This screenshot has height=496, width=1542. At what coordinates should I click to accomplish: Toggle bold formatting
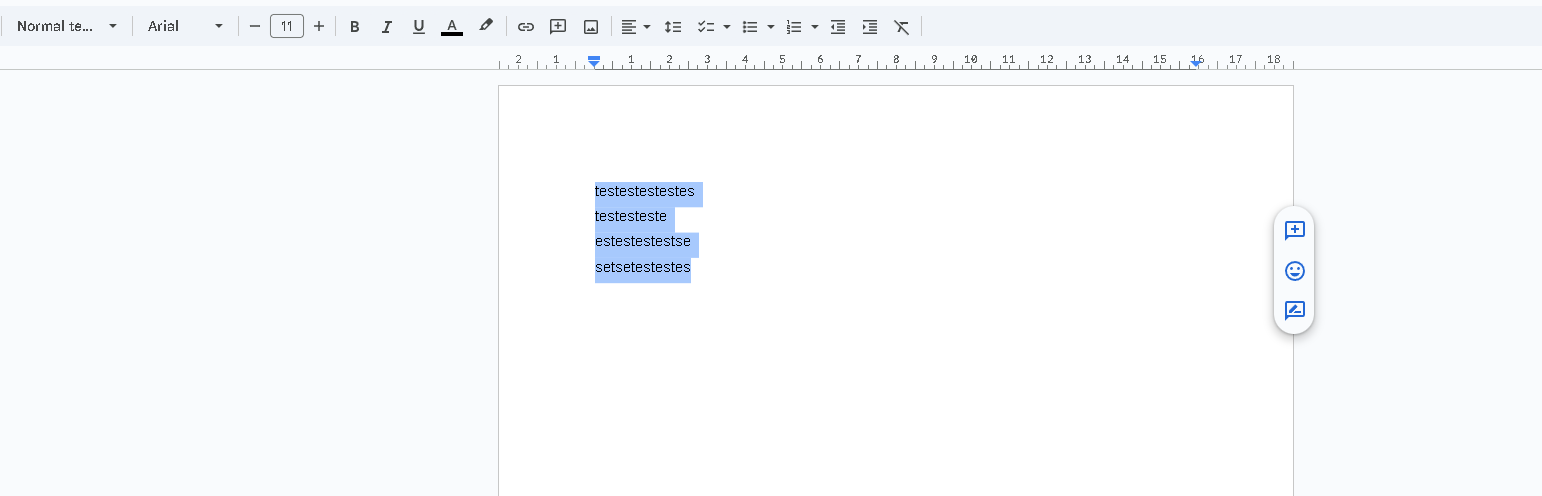coord(354,27)
